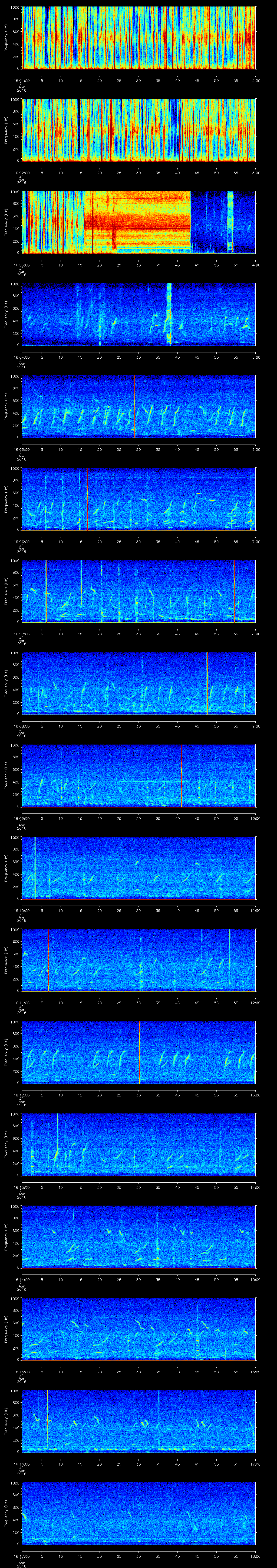Click the 16:11:00 start time label
Screen dimensions: 277x1568
(x=21, y=1003)
